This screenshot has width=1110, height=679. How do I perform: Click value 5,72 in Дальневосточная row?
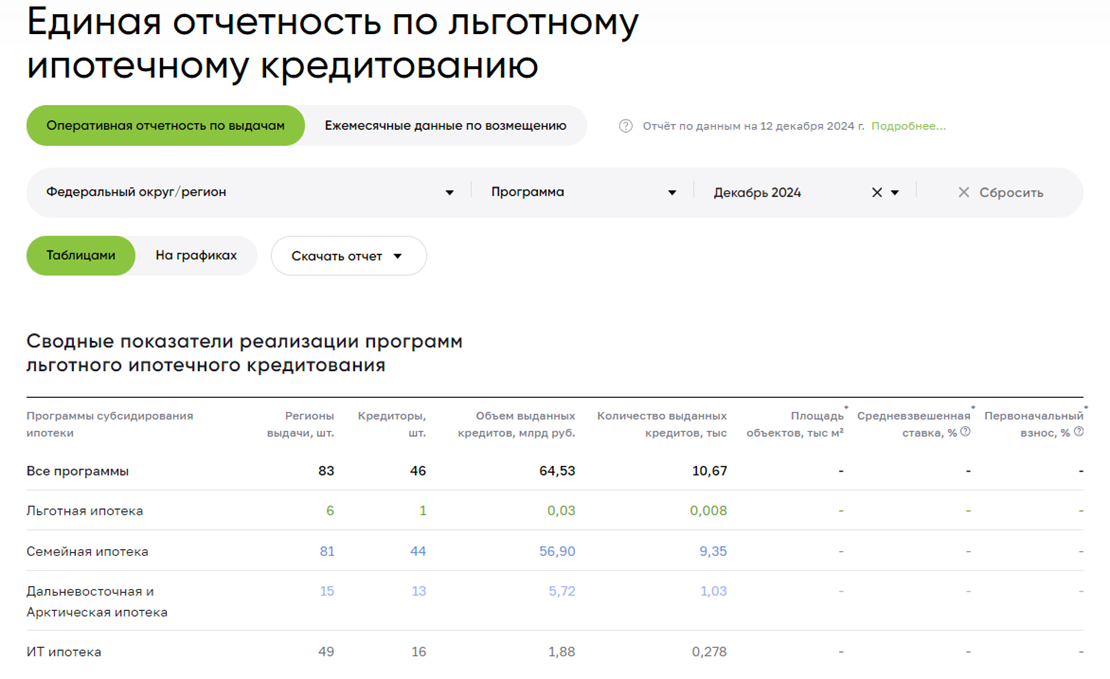[x=562, y=591]
